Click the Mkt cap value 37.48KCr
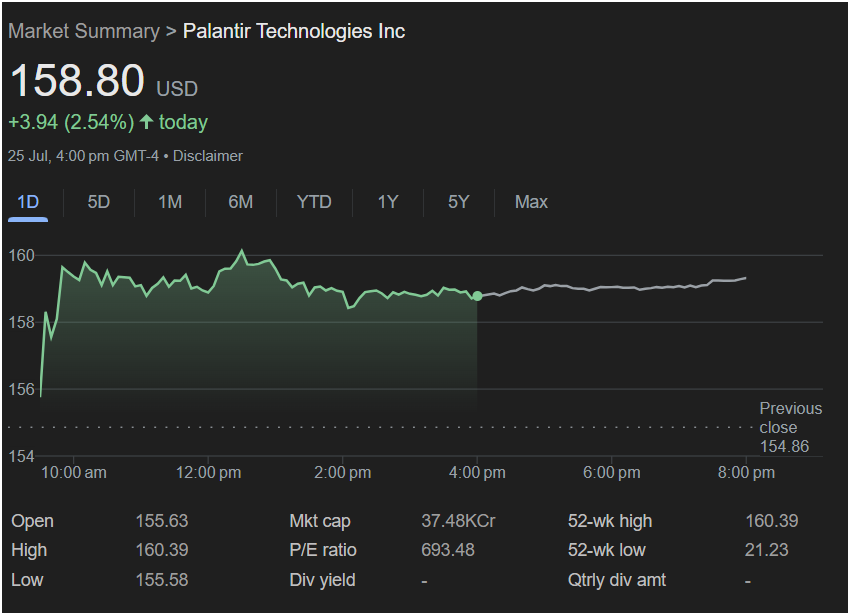Viewport: 850px width, 615px height. click(458, 521)
